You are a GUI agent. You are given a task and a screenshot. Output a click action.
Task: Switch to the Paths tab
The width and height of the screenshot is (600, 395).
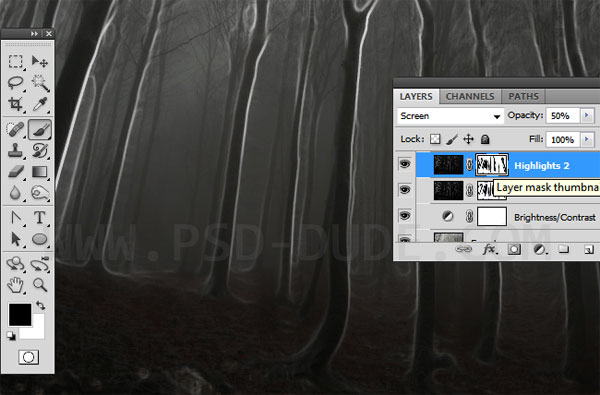tap(523, 96)
